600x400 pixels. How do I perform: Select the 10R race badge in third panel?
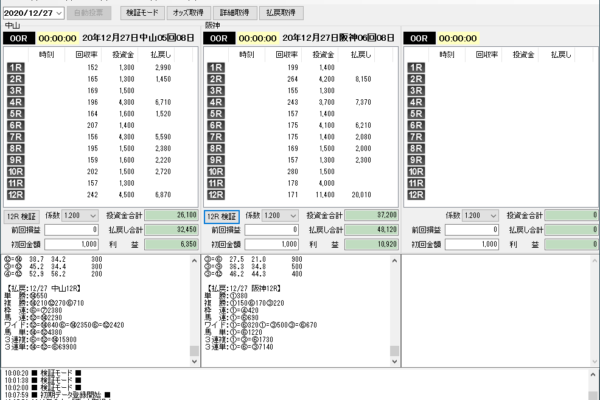pos(416,171)
